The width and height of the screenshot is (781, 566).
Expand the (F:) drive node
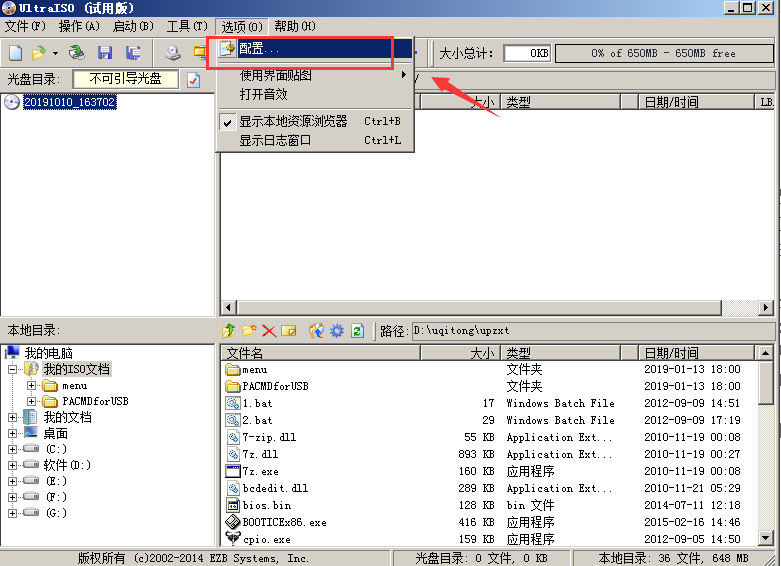pos(12,497)
